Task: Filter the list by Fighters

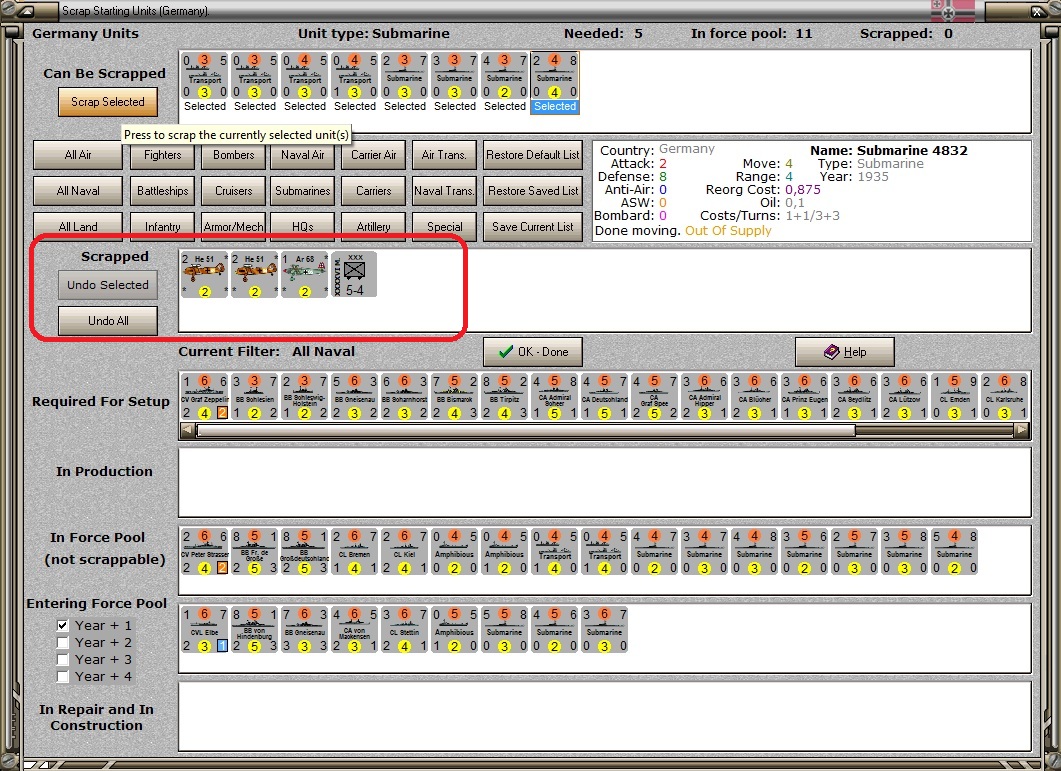Action: (x=162, y=155)
